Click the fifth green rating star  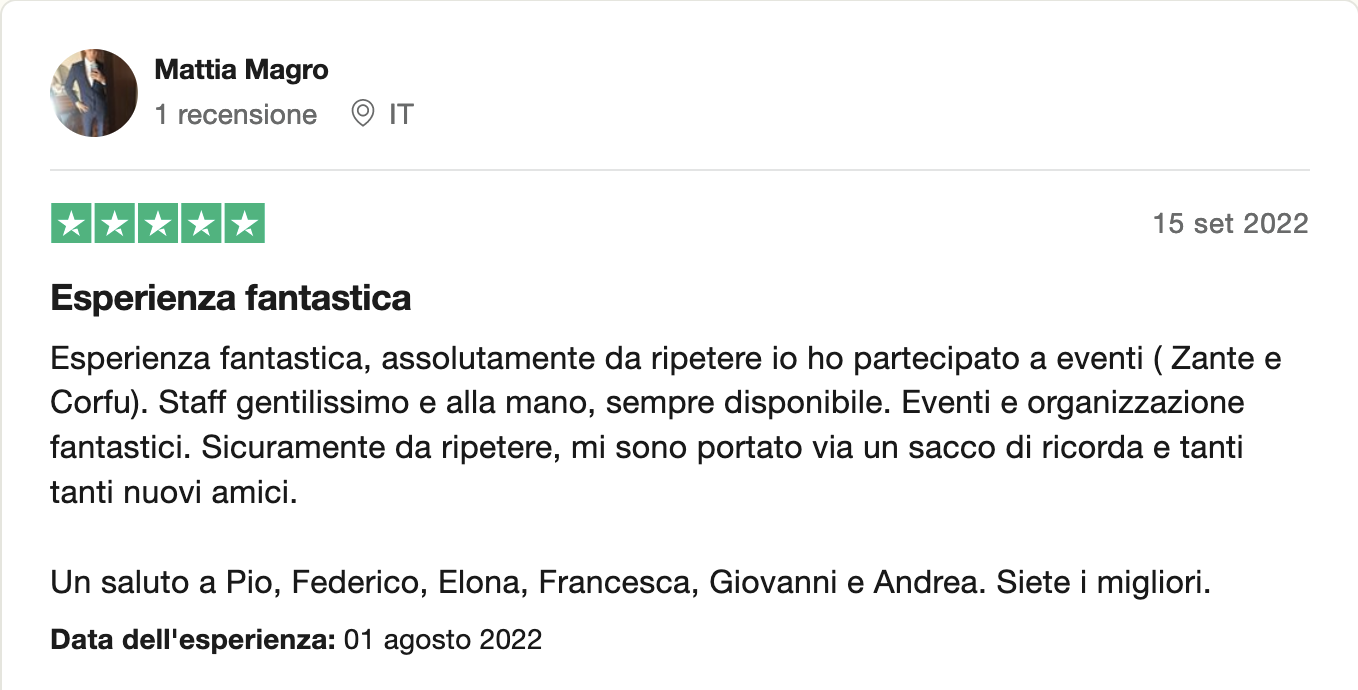click(x=244, y=224)
